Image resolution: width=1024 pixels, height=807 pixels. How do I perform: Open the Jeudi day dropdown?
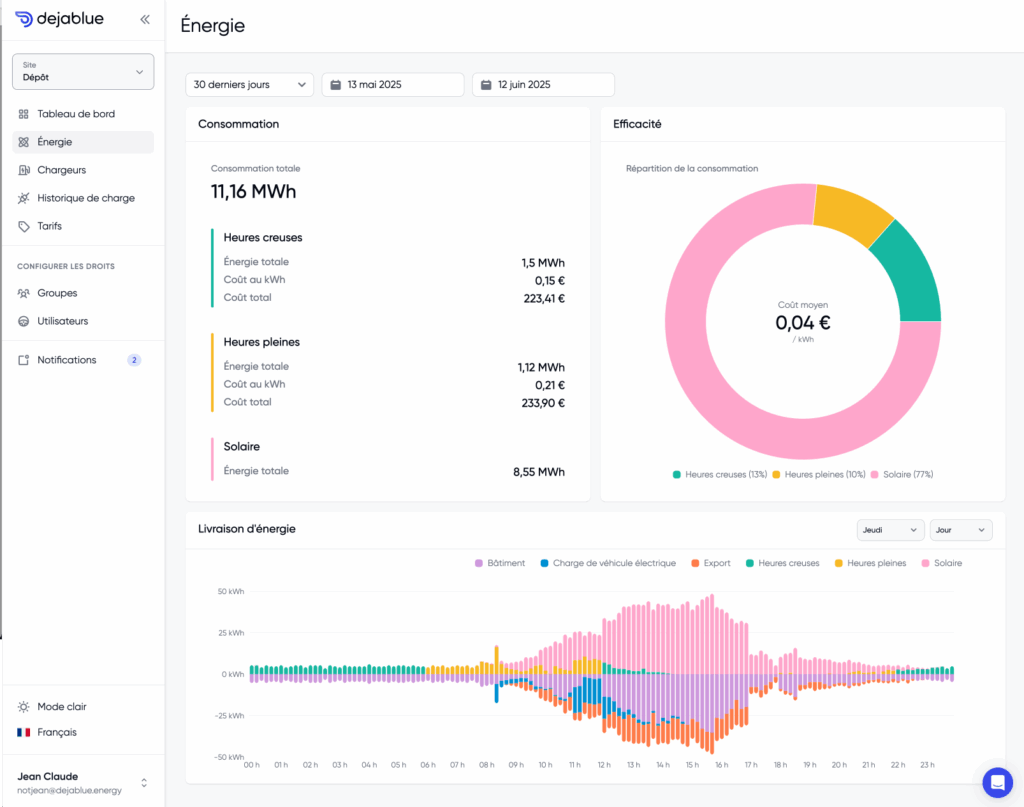(x=889, y=530)
